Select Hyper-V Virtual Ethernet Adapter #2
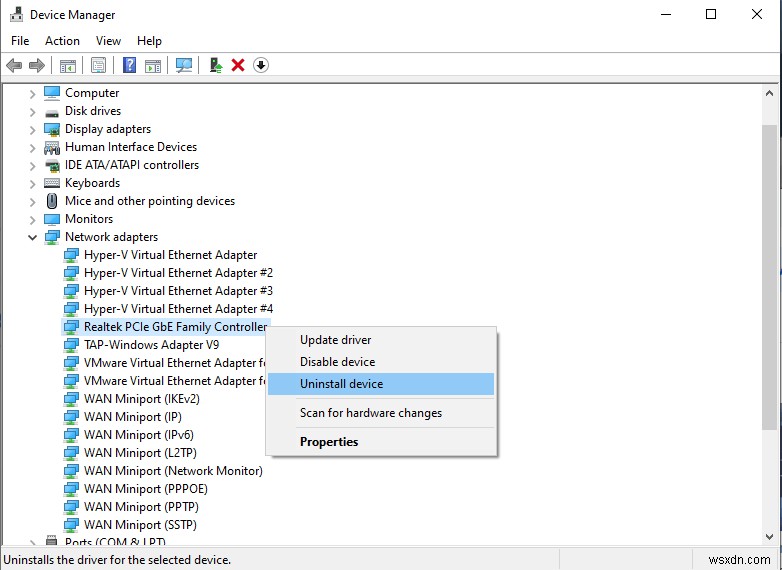The image size is (782, 570). (179, 273)
